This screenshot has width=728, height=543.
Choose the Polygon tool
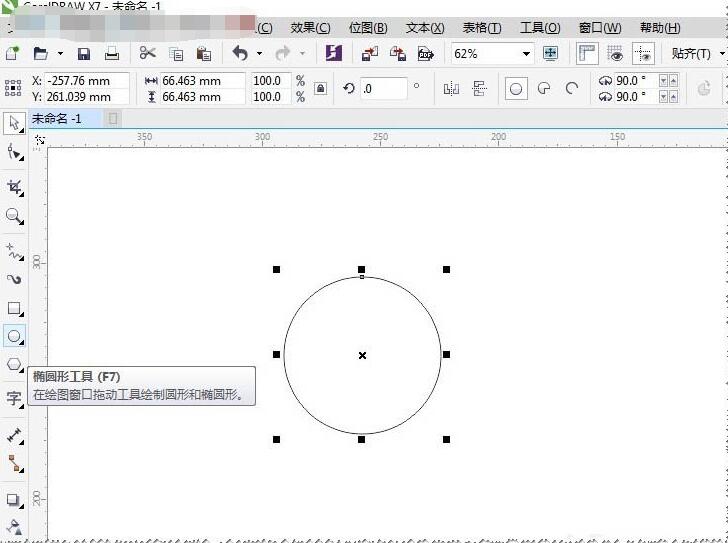point(14,365)
